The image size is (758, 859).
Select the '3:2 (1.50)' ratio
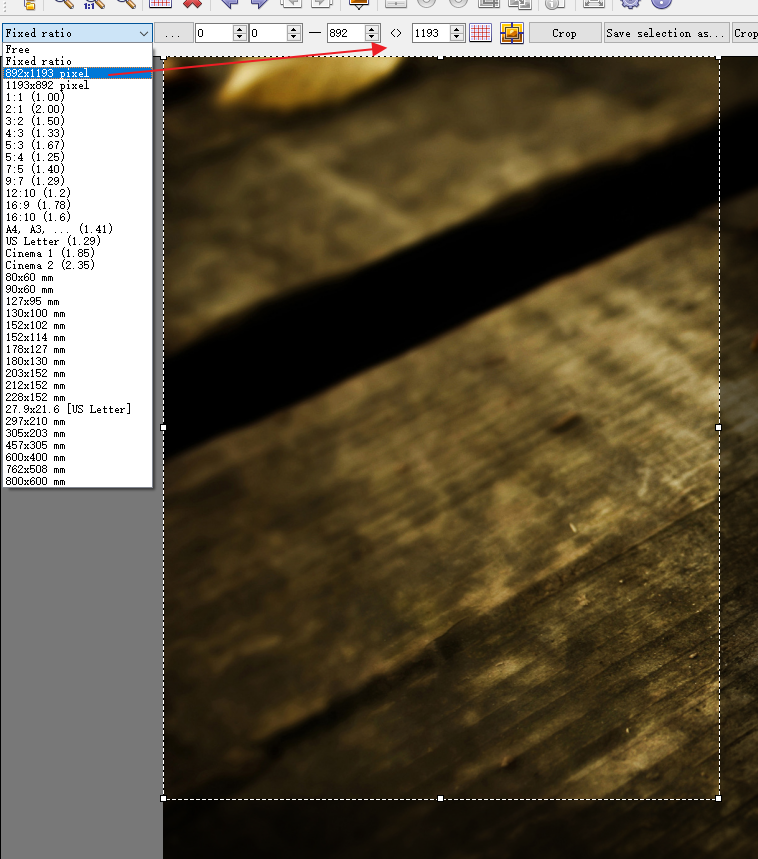(x=77, y=122)
